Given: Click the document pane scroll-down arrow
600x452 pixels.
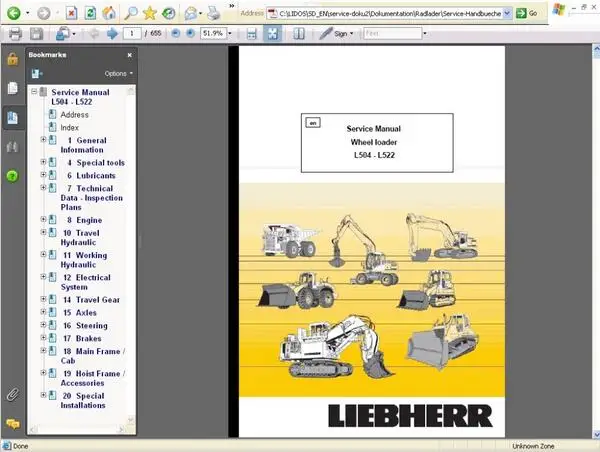Looking at the screenshot, I should click(x=596, y=434).
